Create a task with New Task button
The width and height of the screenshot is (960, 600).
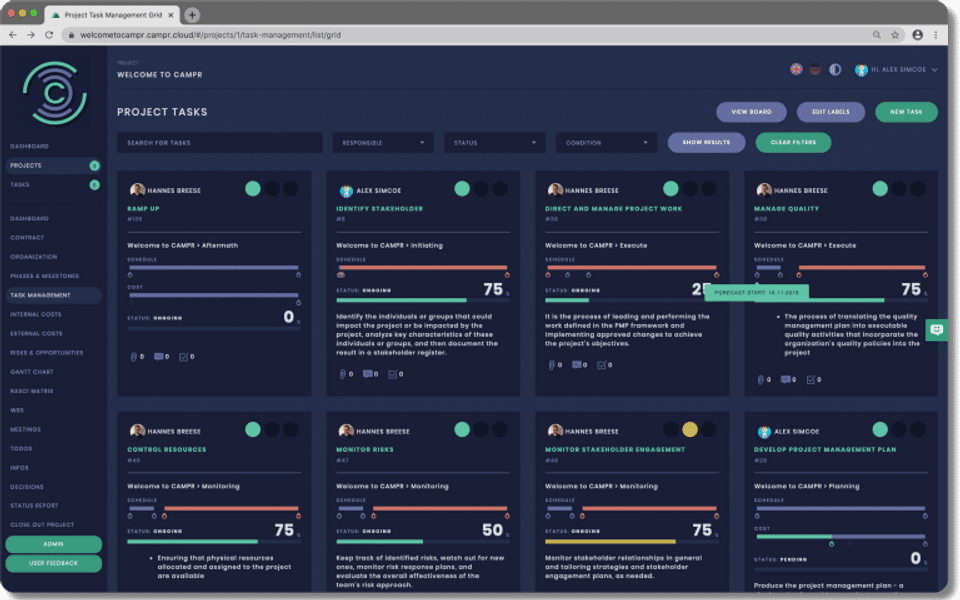(x=906, y=112)
